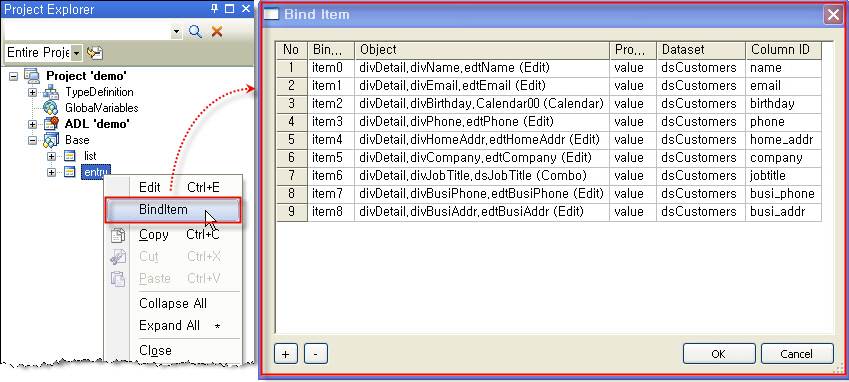Screen dimensions: 849x382
Task: Click the Copy icon in context menu
Action: point(117,235)
